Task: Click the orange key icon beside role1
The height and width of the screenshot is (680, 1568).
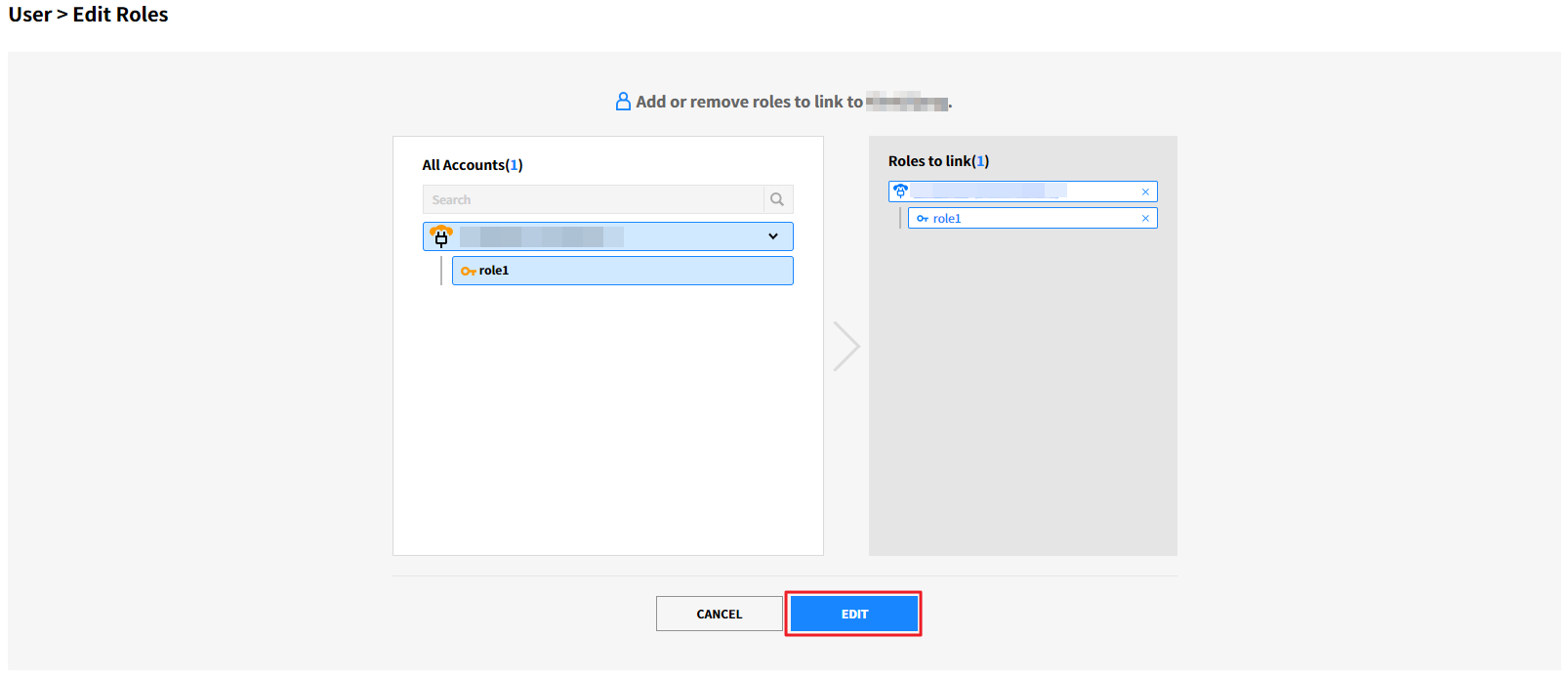Action: [468, 271]
